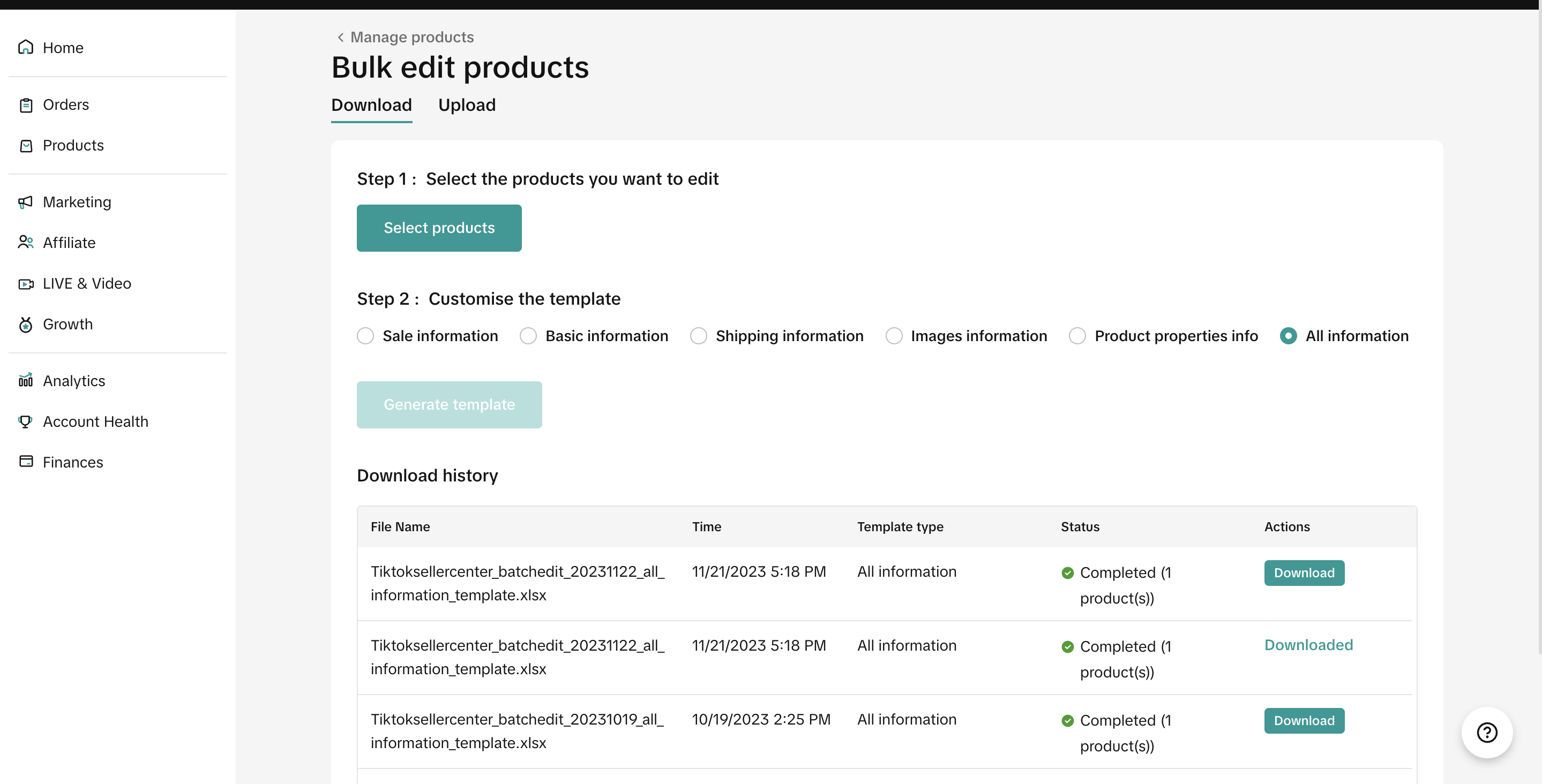Viewport: 1542px width, 784px height.
Task: Open Orders via its clipboard icon
Action: click(x=25, y=105)
